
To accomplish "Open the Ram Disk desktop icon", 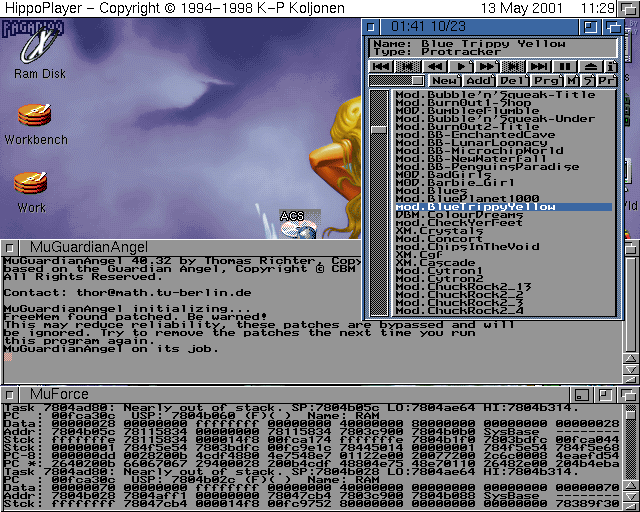I will [40, 51].
